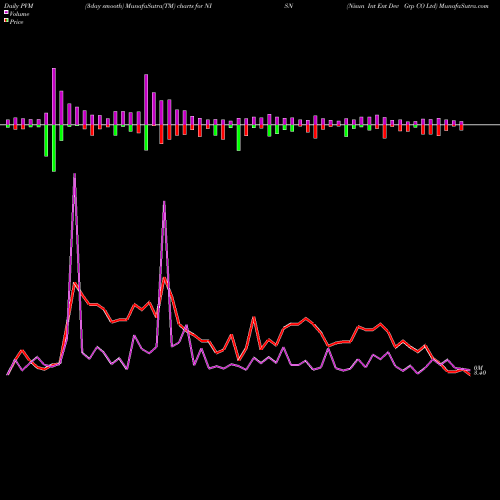Click the 'Price' legend label

(16, 22)
